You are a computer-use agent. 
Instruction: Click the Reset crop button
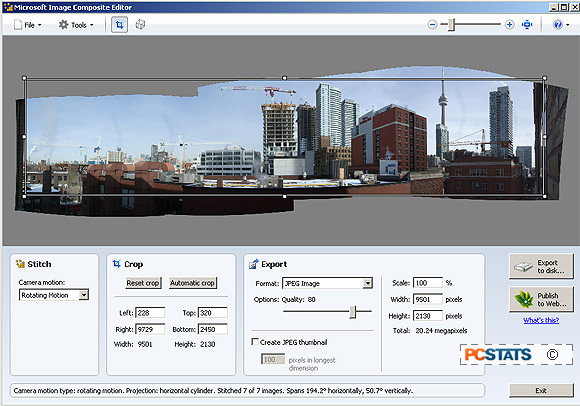[143, 283]
